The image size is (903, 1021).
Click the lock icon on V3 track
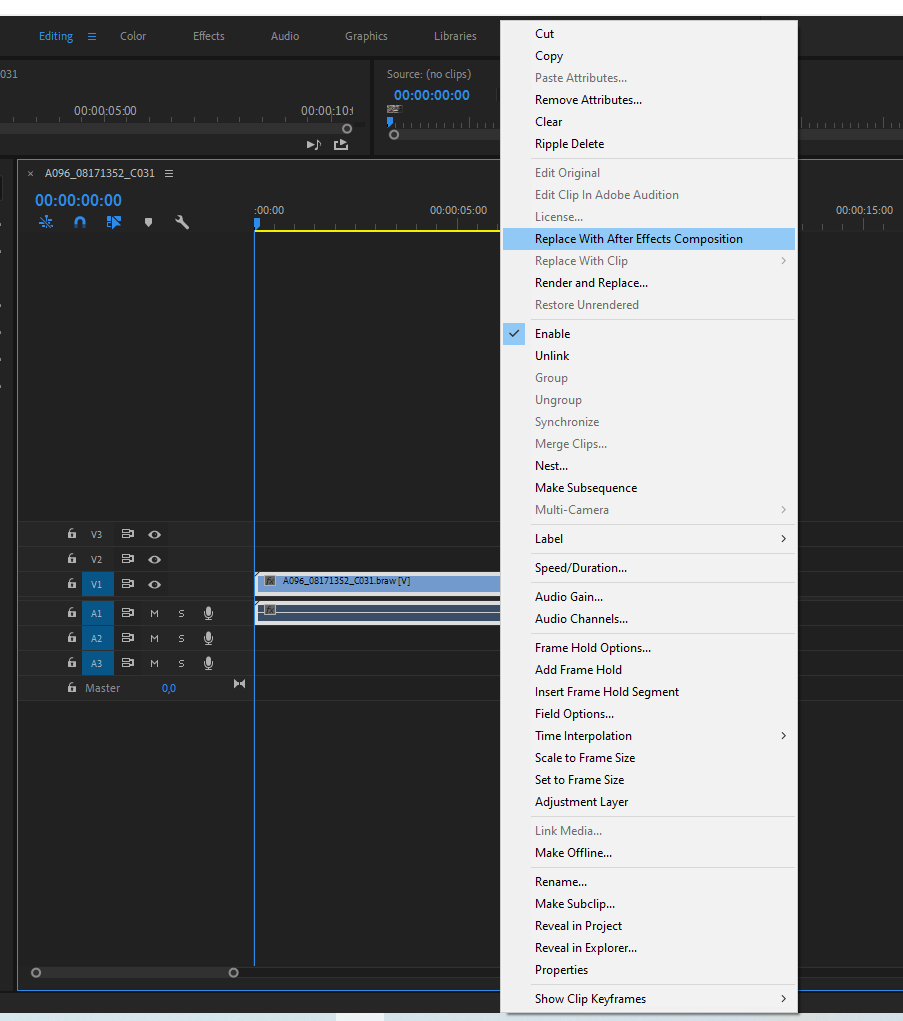click(x=71, y=534)
